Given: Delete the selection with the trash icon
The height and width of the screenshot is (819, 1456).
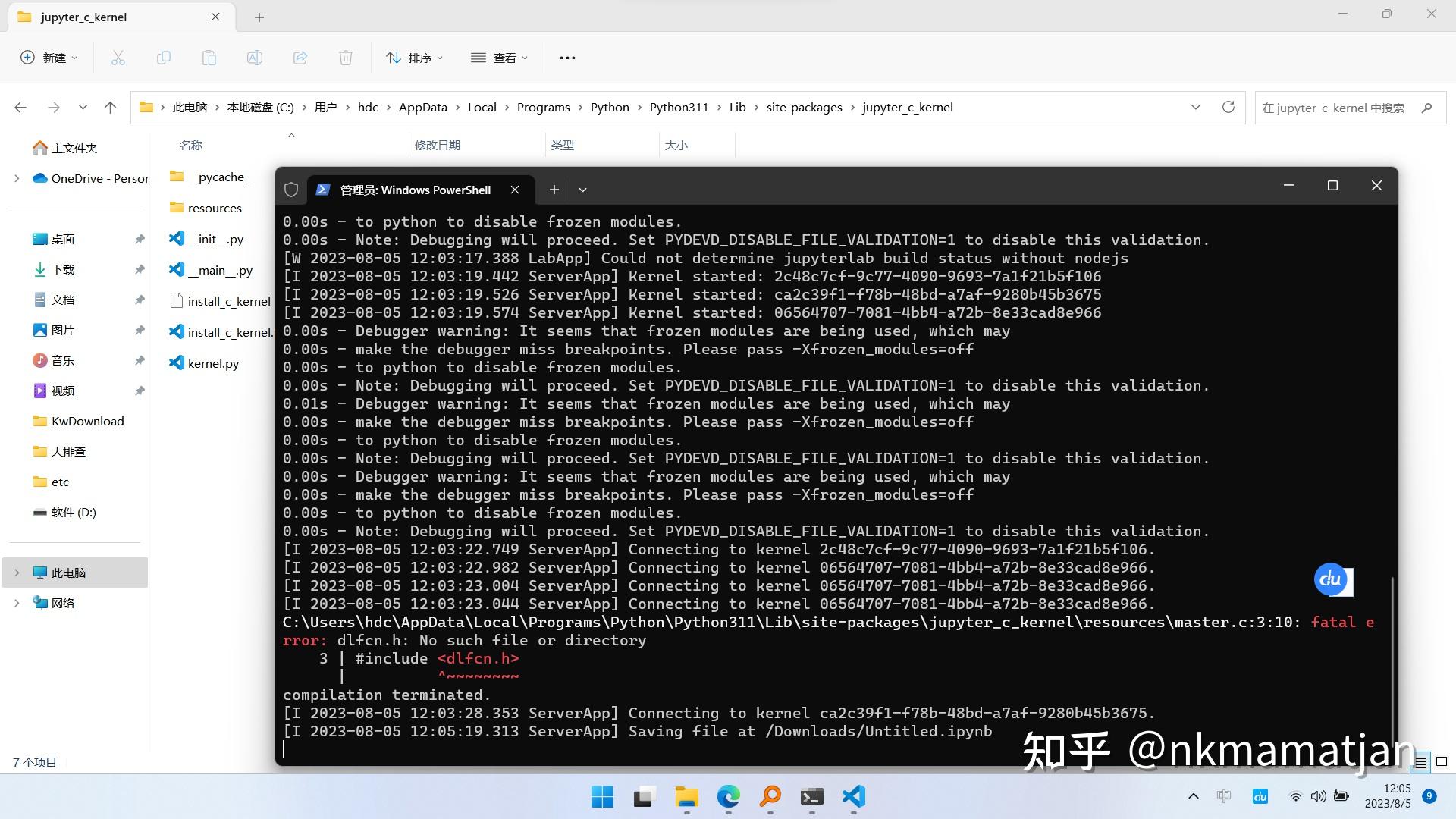Looking at the screenshot, I should (345, 58).
